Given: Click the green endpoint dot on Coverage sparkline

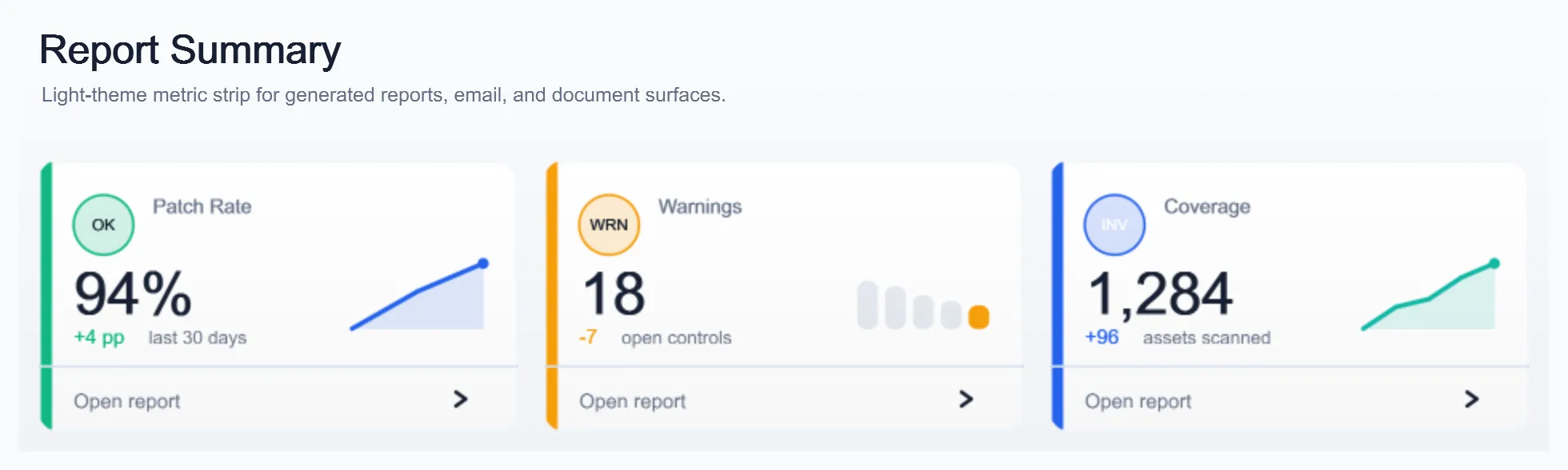Looking at the screenshot, I should click(x=1494, y=263).
